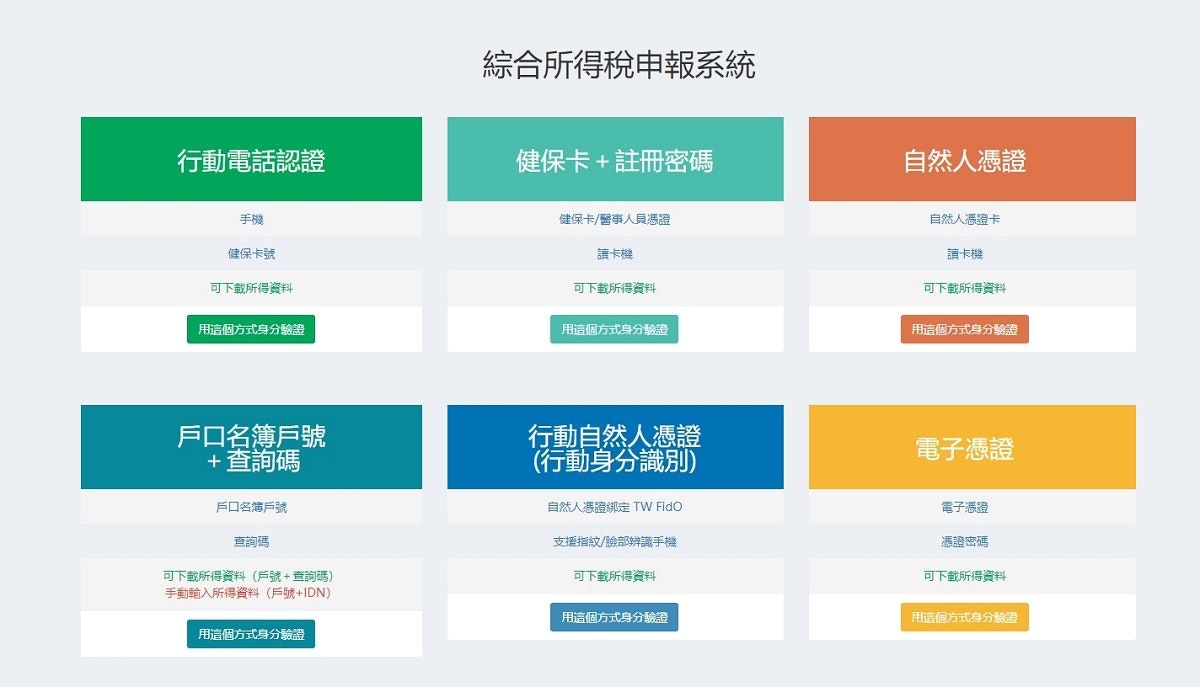Select the 行動自然人憑證(行動身分識別) blue header
This screenshot has height=687, width=1200.
615,447
